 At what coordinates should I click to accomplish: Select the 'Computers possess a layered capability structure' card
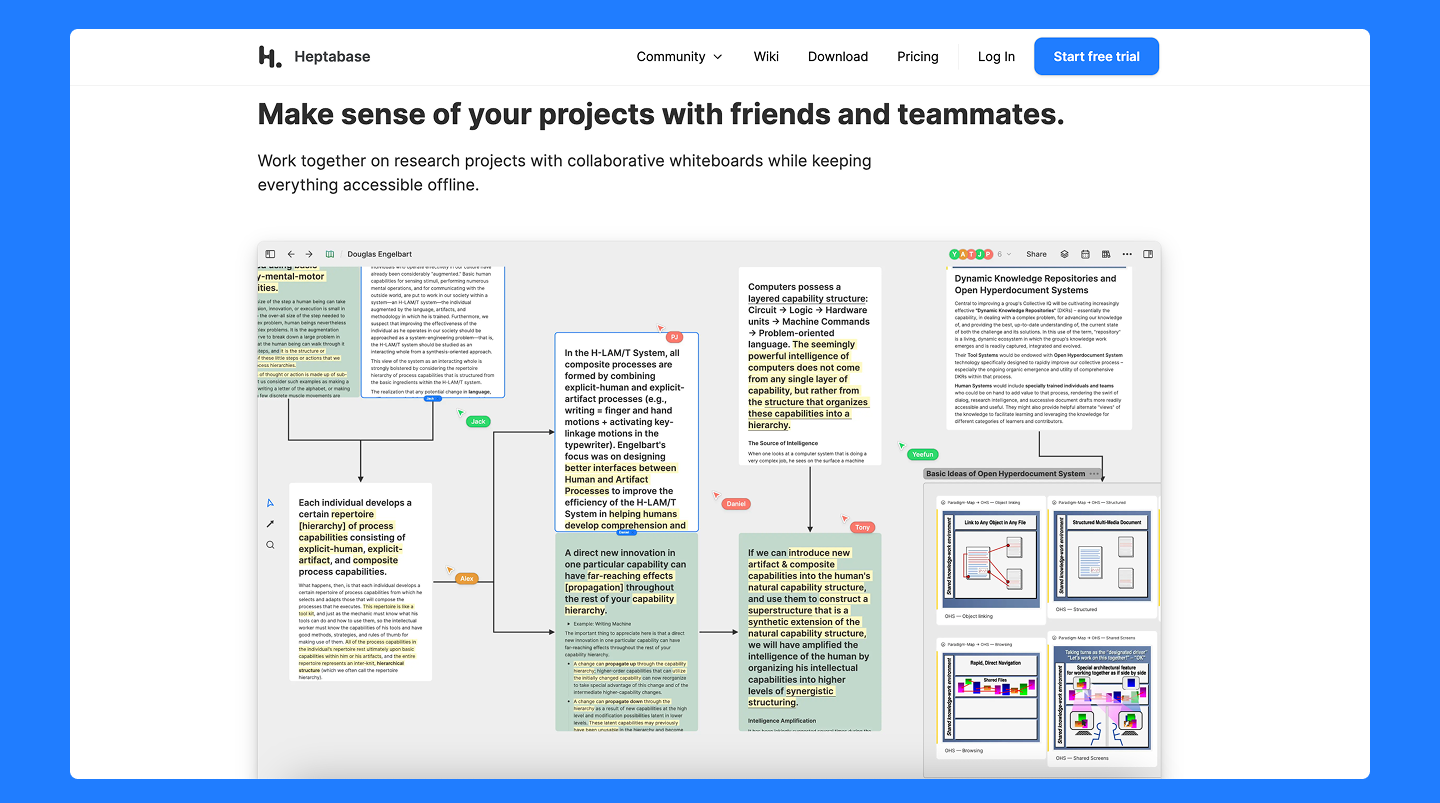point(810,366)
